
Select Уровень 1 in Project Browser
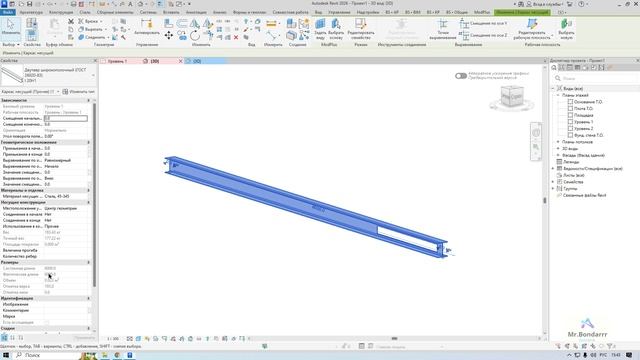(x=583, y=122)
